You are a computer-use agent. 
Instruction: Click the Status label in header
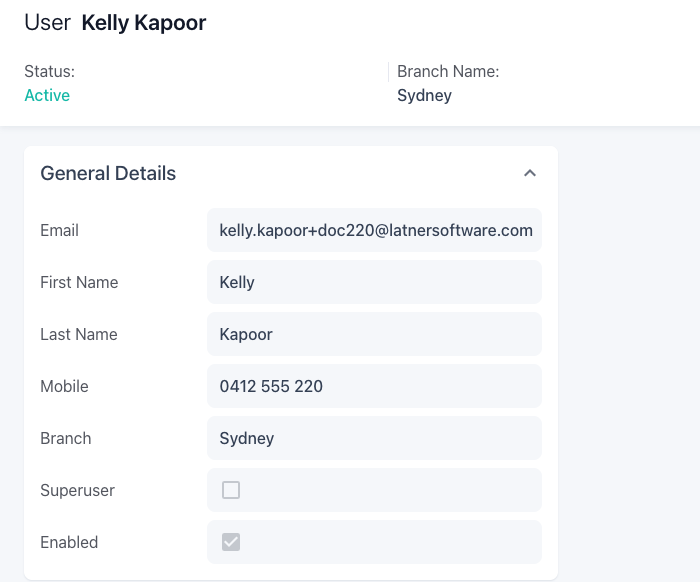pyautogui.click(x=50, y=71)
